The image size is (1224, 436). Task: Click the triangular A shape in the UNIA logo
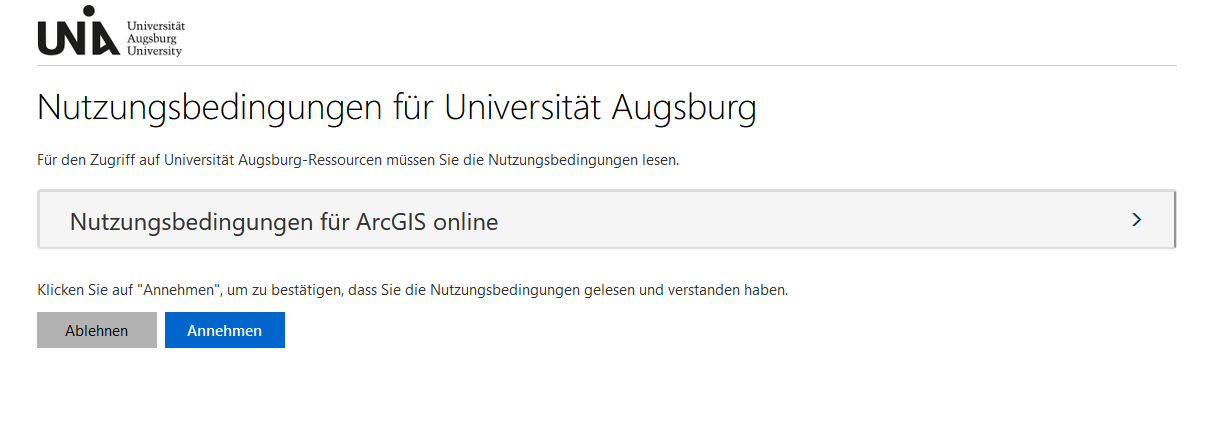[x=107, y=41]
